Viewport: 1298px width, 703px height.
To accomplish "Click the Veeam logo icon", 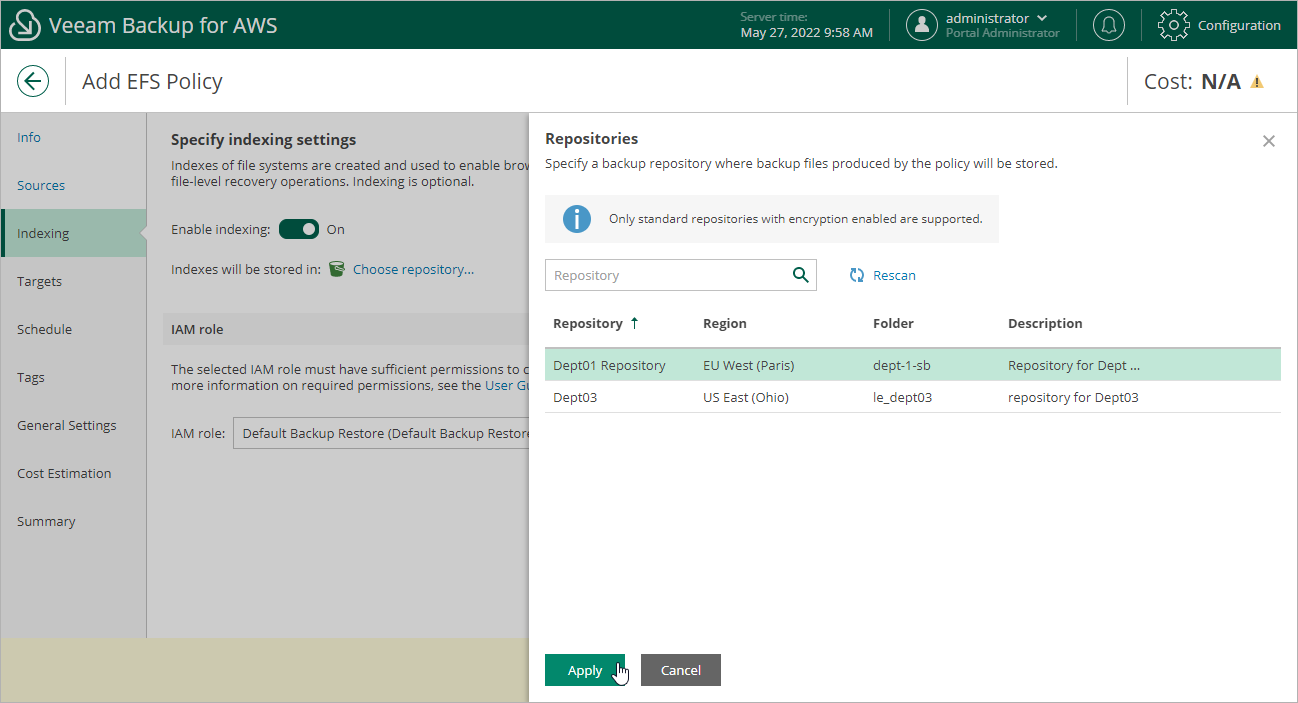I will 24,25.
